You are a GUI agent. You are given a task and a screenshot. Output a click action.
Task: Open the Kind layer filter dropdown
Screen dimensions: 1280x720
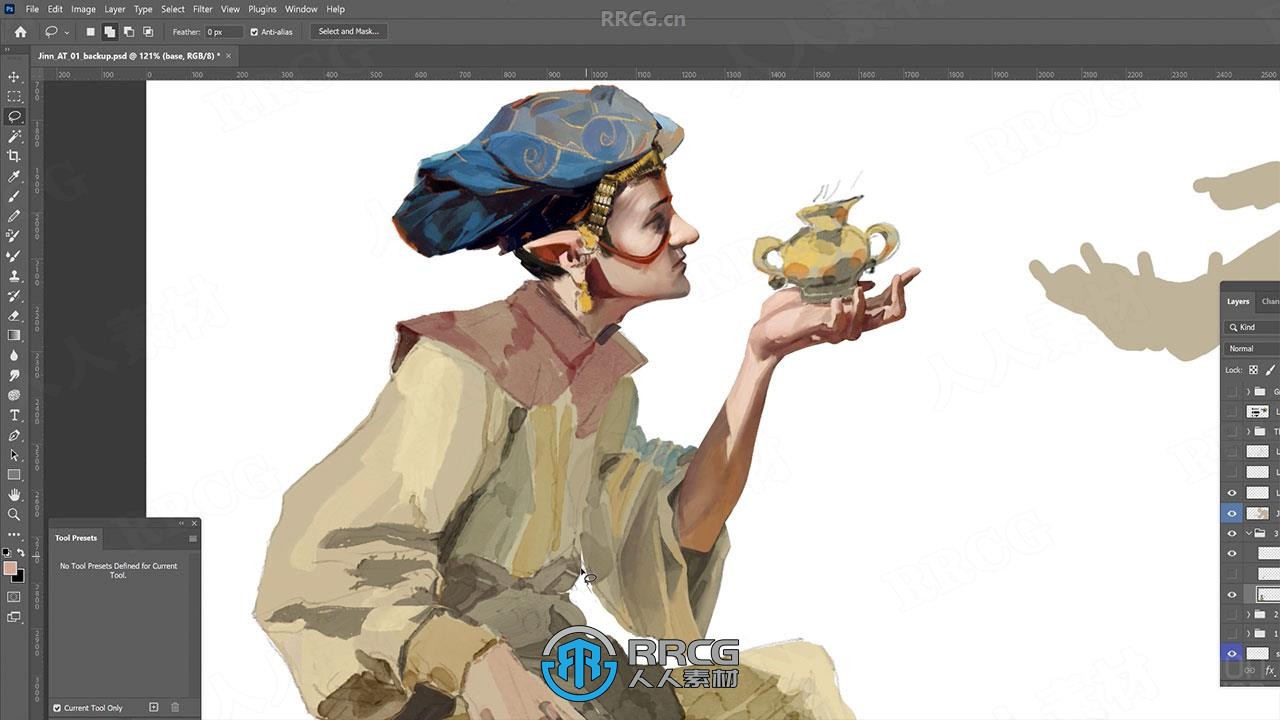pyautogui.click(x=1253, y=327)
